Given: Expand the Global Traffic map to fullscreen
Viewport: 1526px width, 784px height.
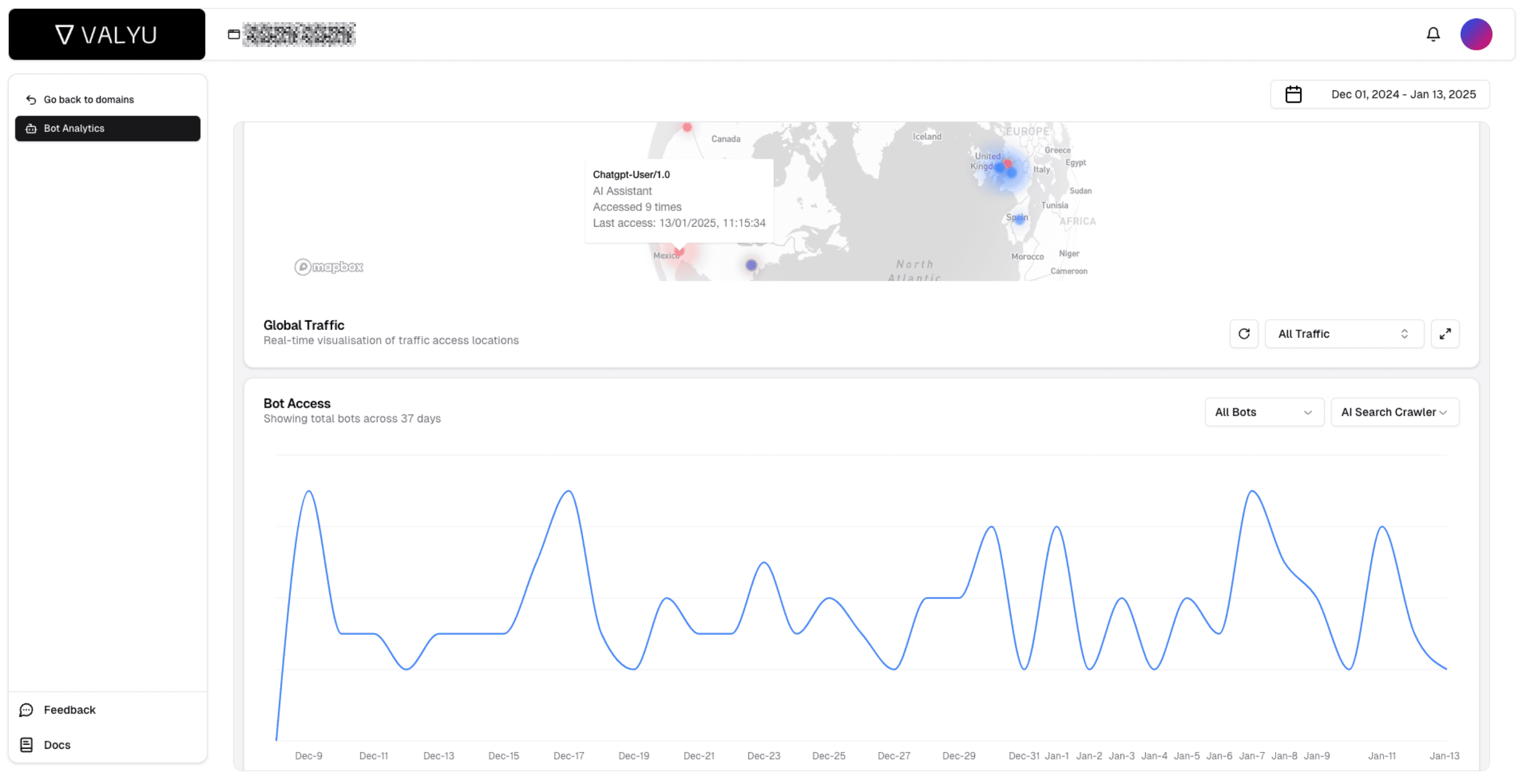Looking at the screenshot, I should point(1445,334).
